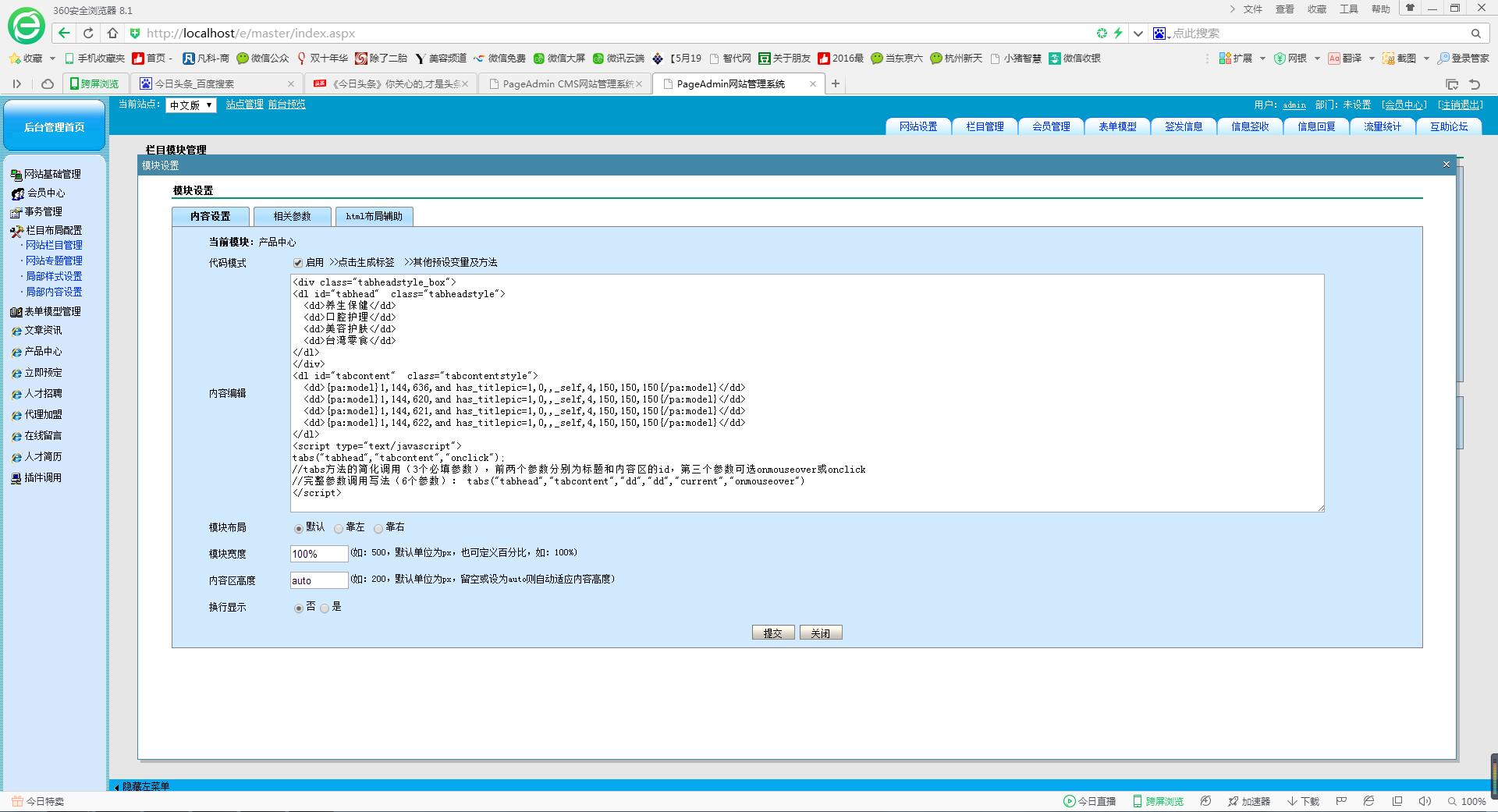
Task: Click inside the 内容编辑 code textarea
Action: (808, 393)
